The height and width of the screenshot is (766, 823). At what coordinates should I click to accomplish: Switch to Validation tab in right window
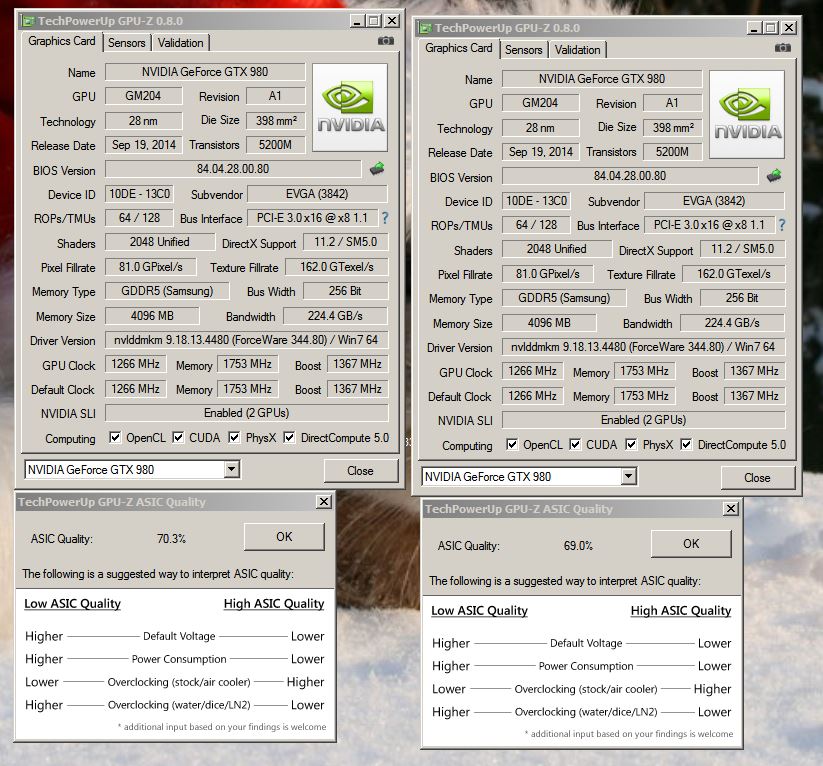(x=577, y=50)
